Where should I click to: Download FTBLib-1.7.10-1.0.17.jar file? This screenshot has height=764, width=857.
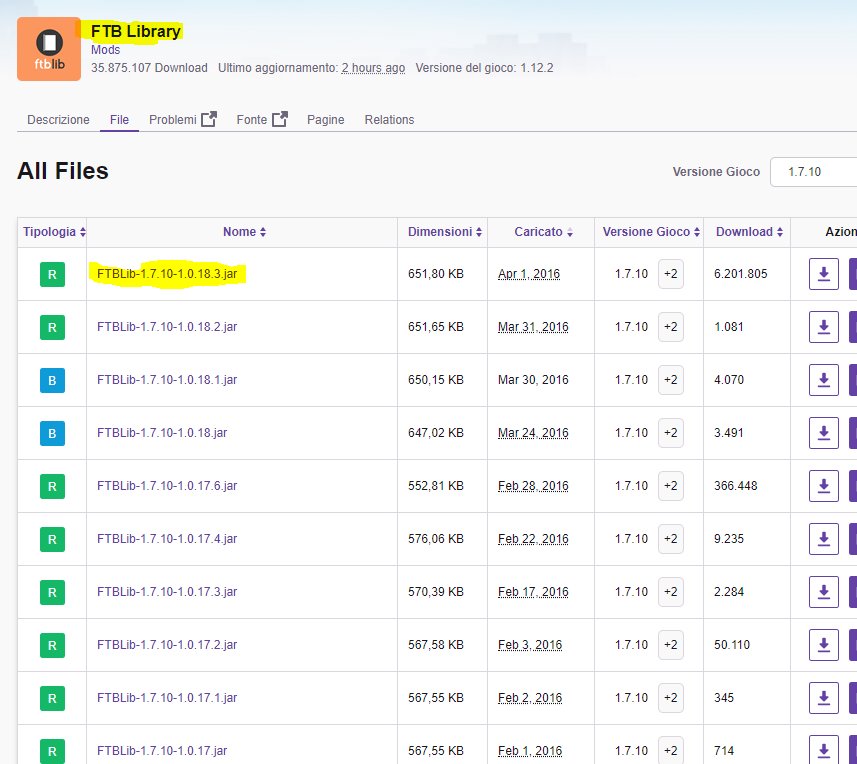click(824, 750)
